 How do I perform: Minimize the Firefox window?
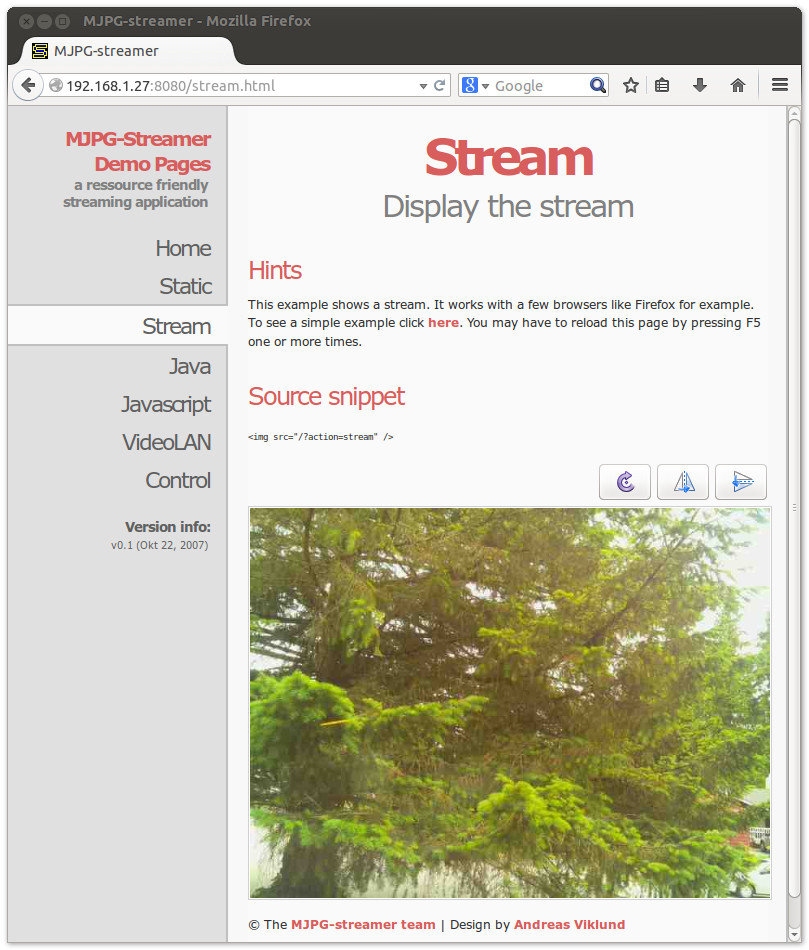click(x=44, y=21)
